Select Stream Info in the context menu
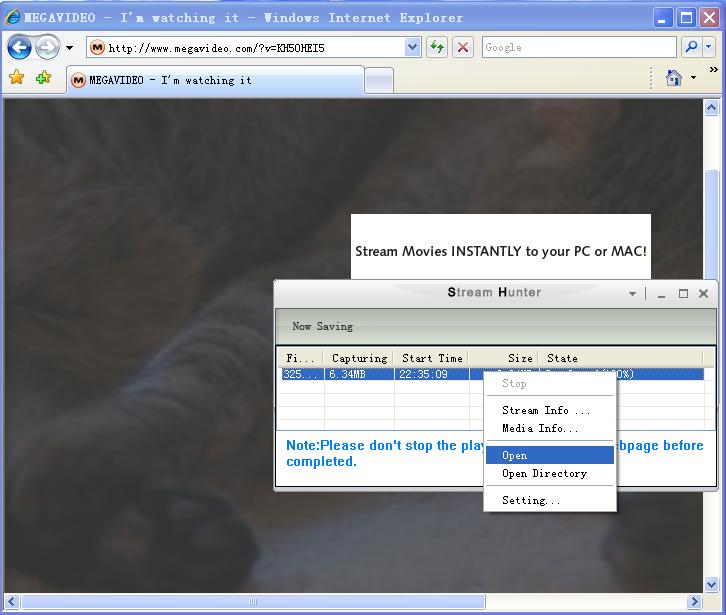The height and width of the screenshot is (615, 726). click(x=546, y=411)
